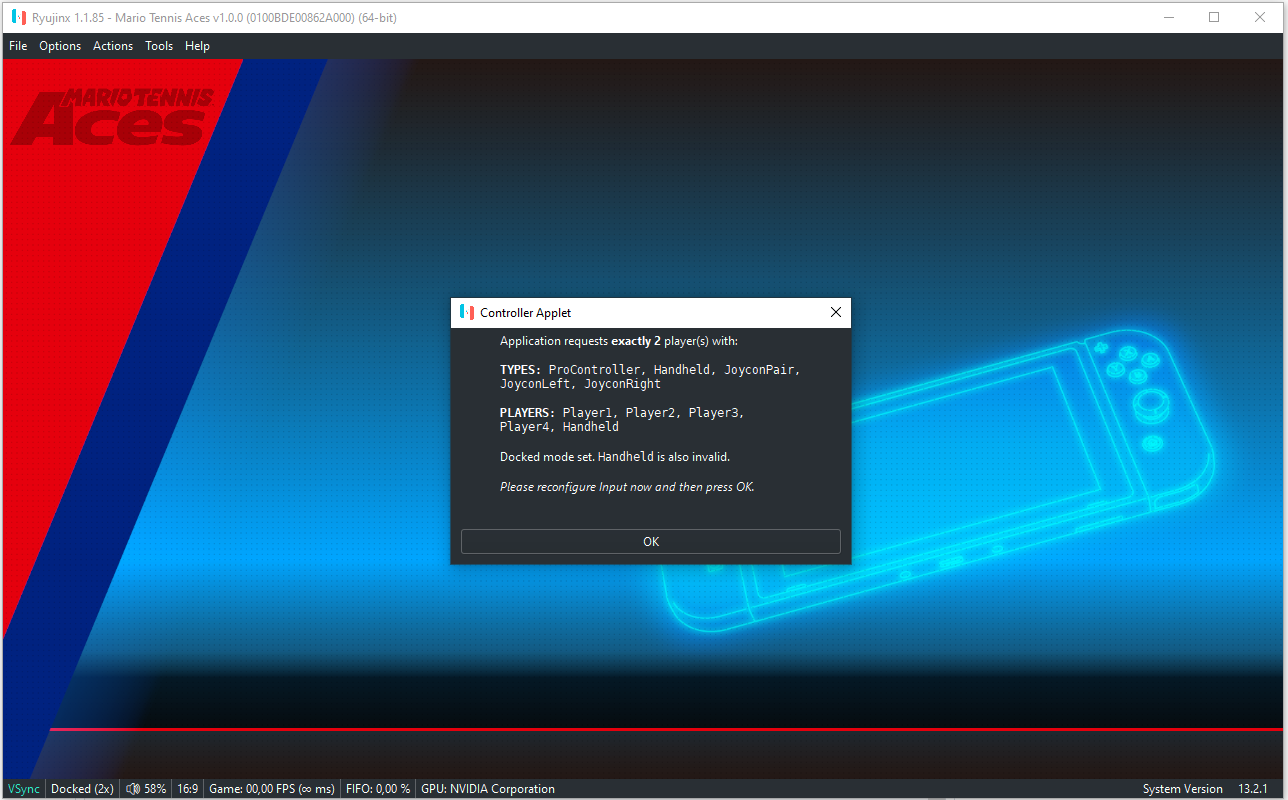The width and height of the screenshot is (1288, 800).
Task: Click the 'Docked mode set' message
Action: pos(615,457)
